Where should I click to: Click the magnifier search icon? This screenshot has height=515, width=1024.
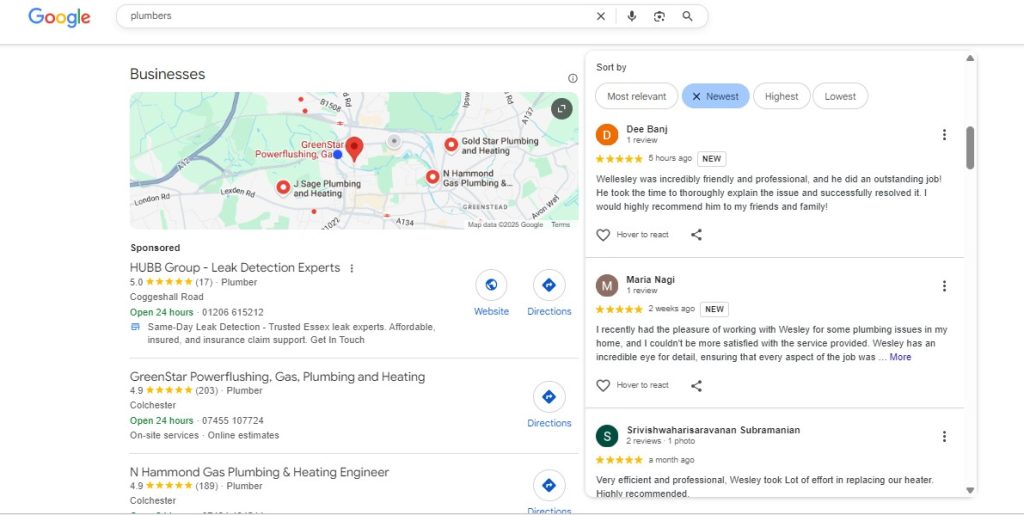(688, 16)
